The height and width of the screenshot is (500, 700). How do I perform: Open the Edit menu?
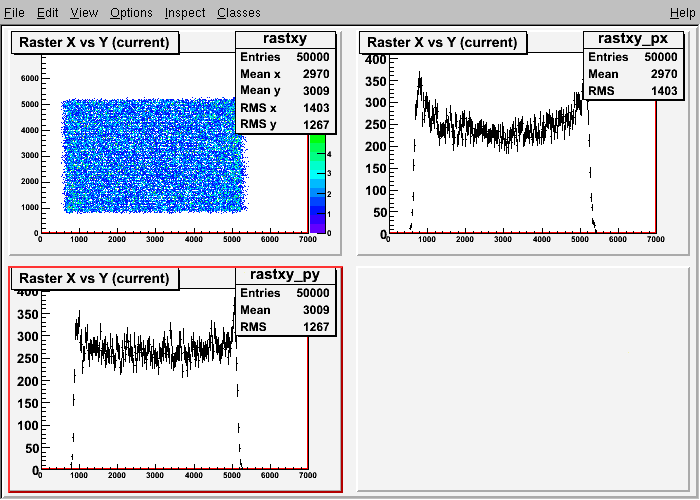tap(47, 13)
